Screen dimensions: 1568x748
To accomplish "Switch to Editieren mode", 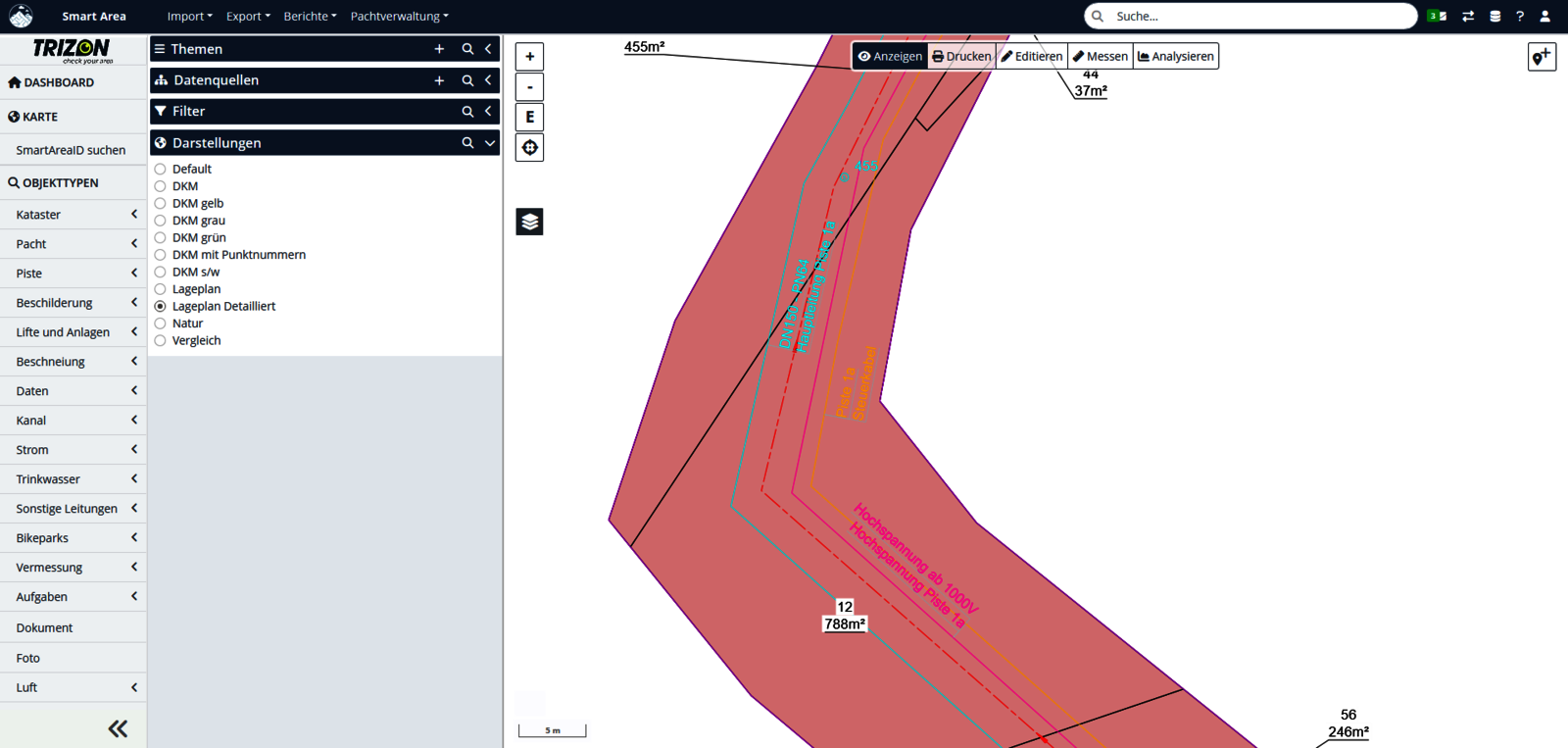I will [1031, 57].
